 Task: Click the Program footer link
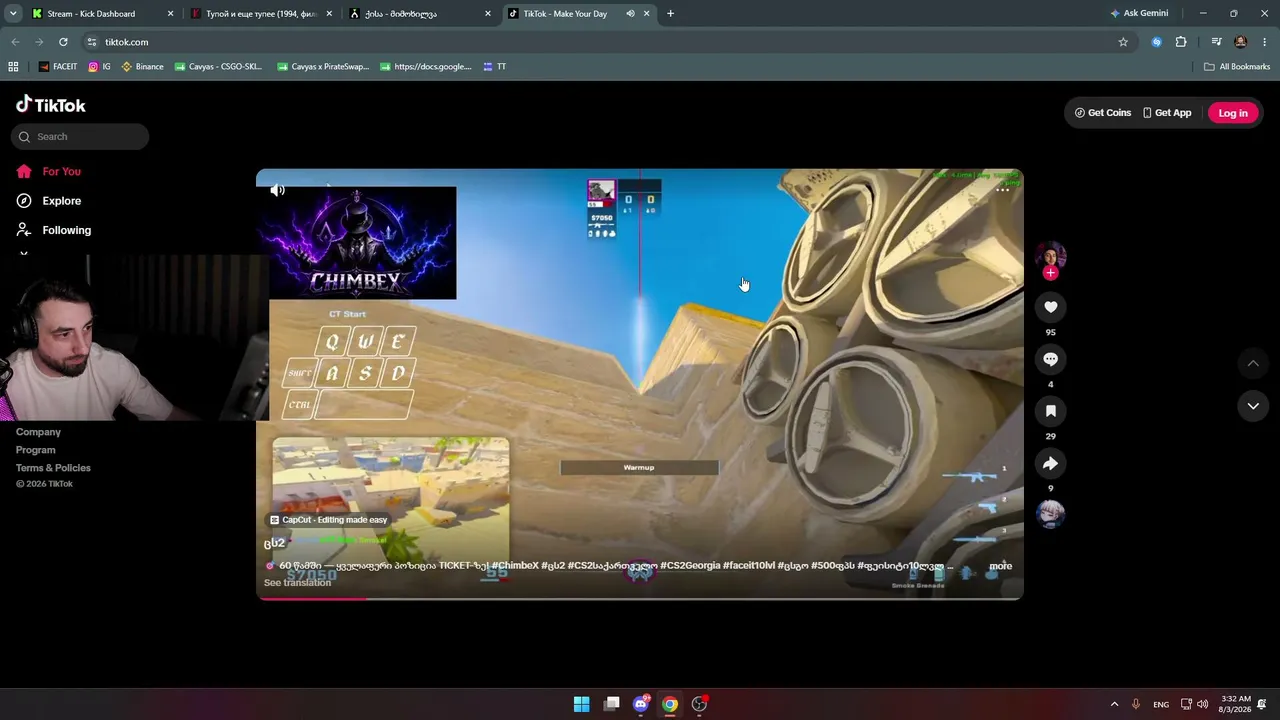(x=35, y=450)
